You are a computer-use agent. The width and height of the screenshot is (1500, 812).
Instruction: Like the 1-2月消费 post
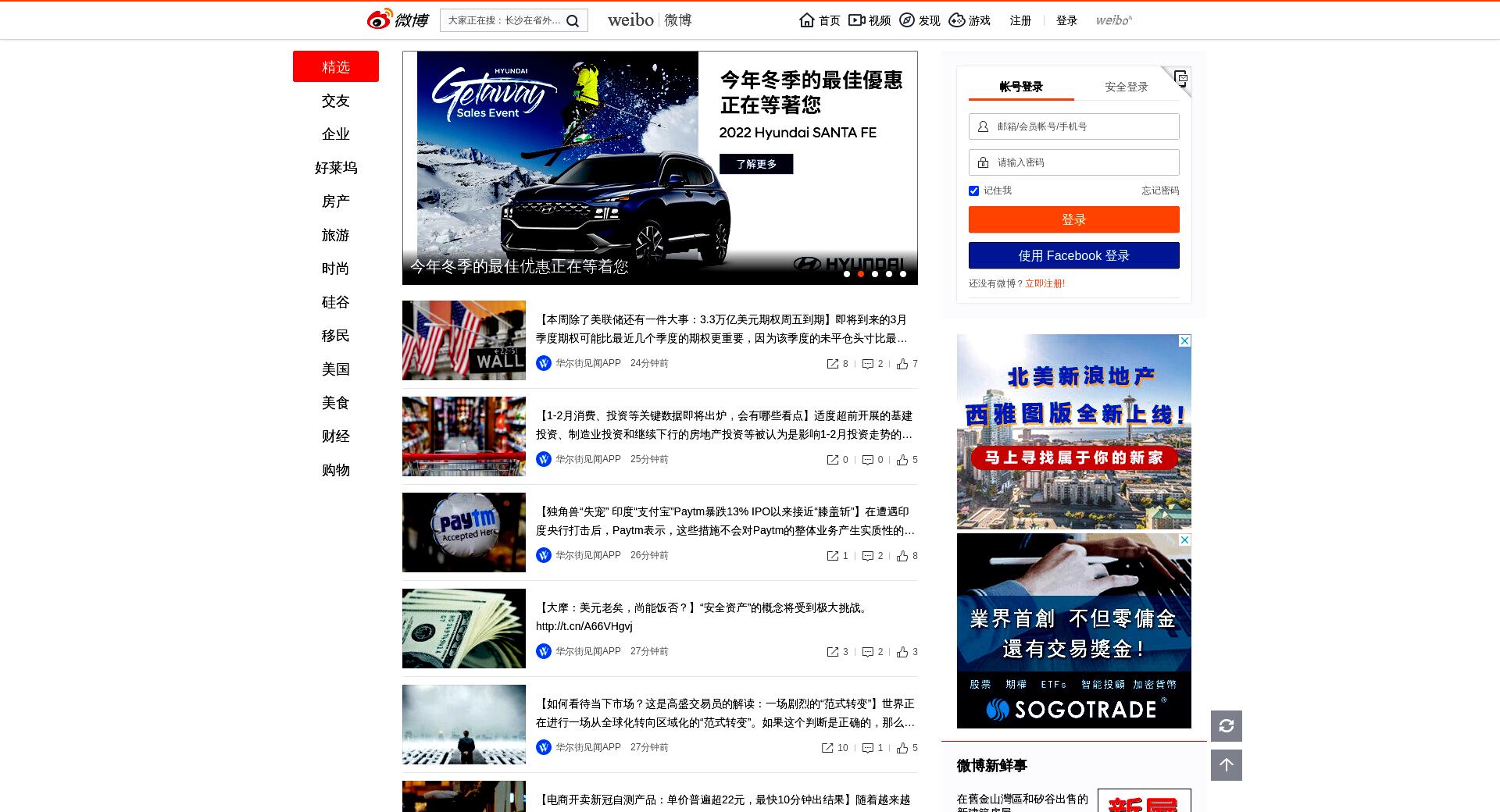tap(902, 460)
